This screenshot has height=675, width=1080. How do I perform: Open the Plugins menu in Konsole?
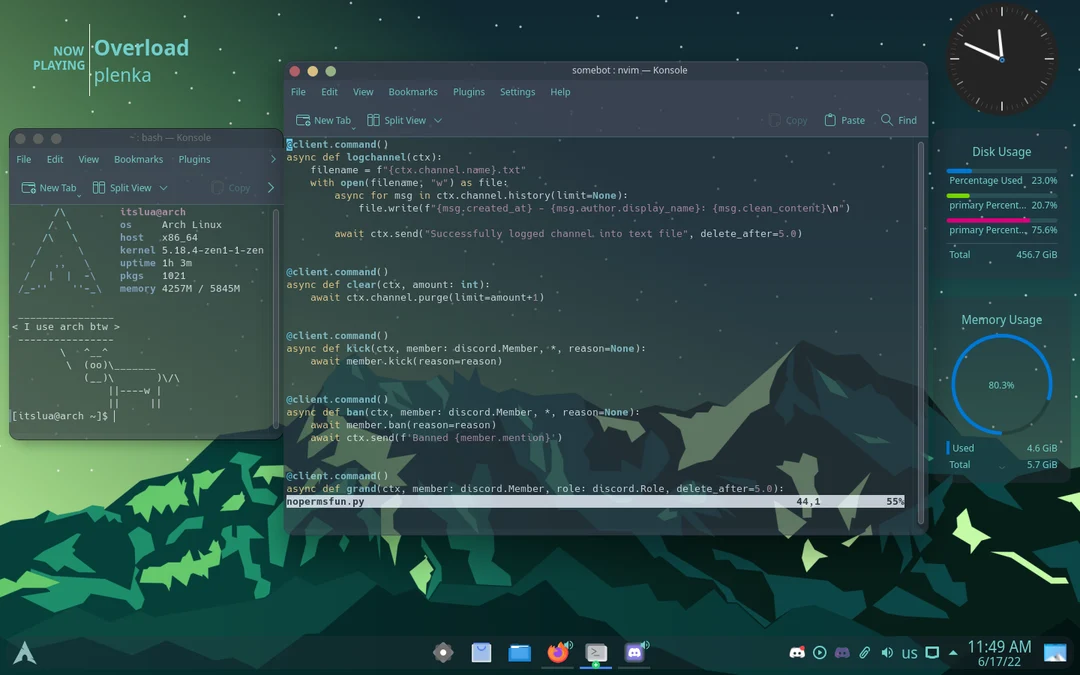point(468,91)
